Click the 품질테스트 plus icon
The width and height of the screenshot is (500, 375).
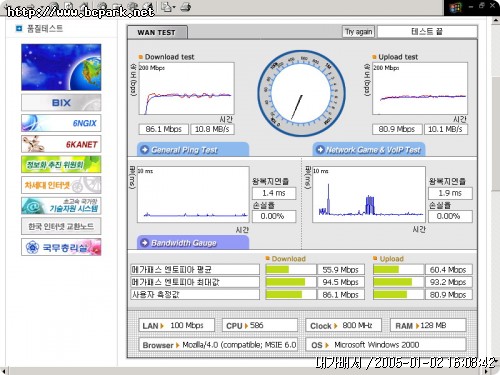19,29
